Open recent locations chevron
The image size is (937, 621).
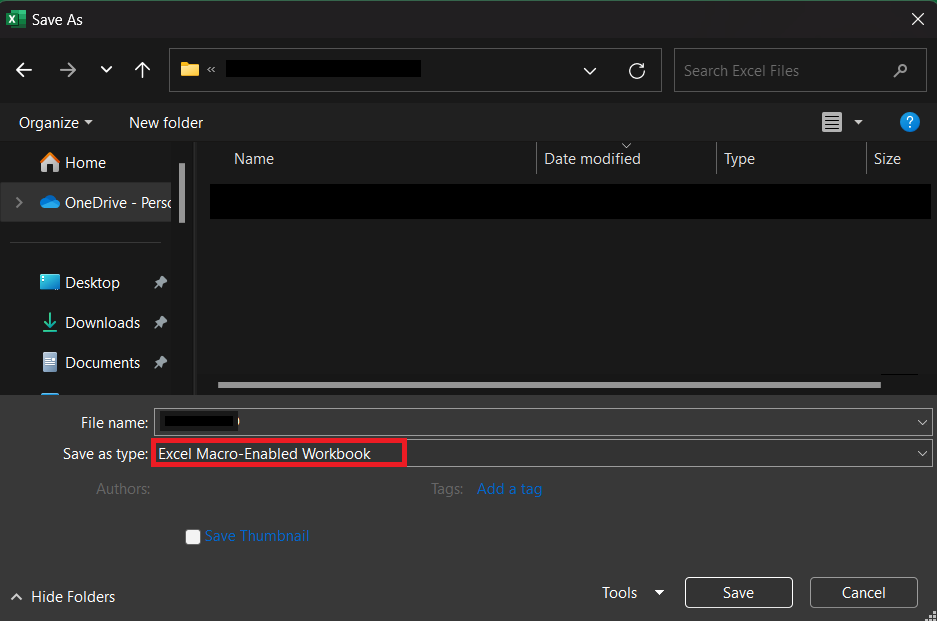[106, 70]
